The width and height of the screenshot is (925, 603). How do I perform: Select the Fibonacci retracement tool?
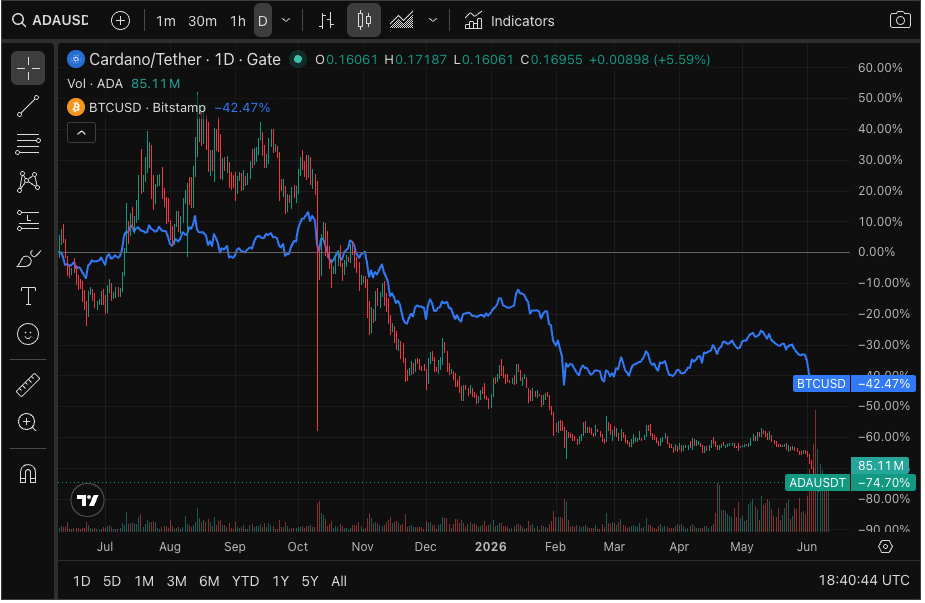(28, 144)
